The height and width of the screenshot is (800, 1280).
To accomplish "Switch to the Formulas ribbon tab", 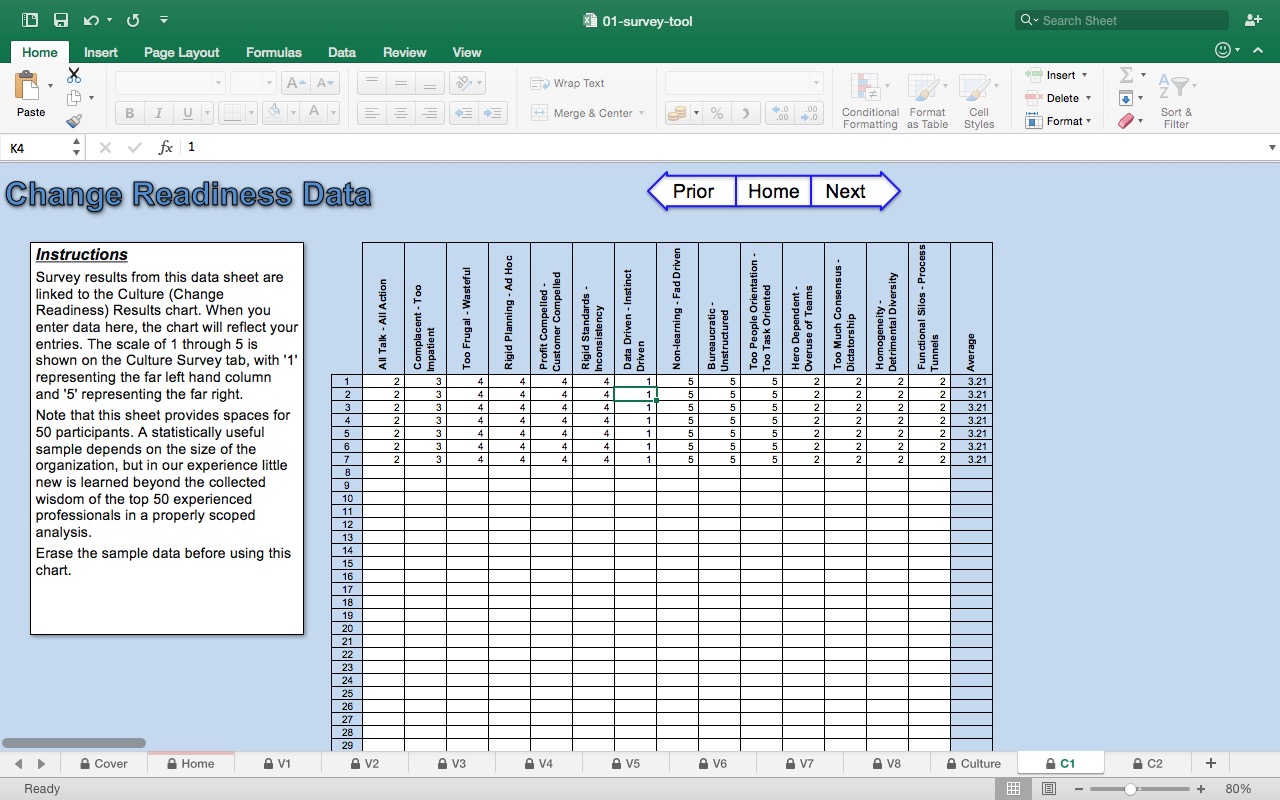I will pyautogui.click(x=273, y=52).
